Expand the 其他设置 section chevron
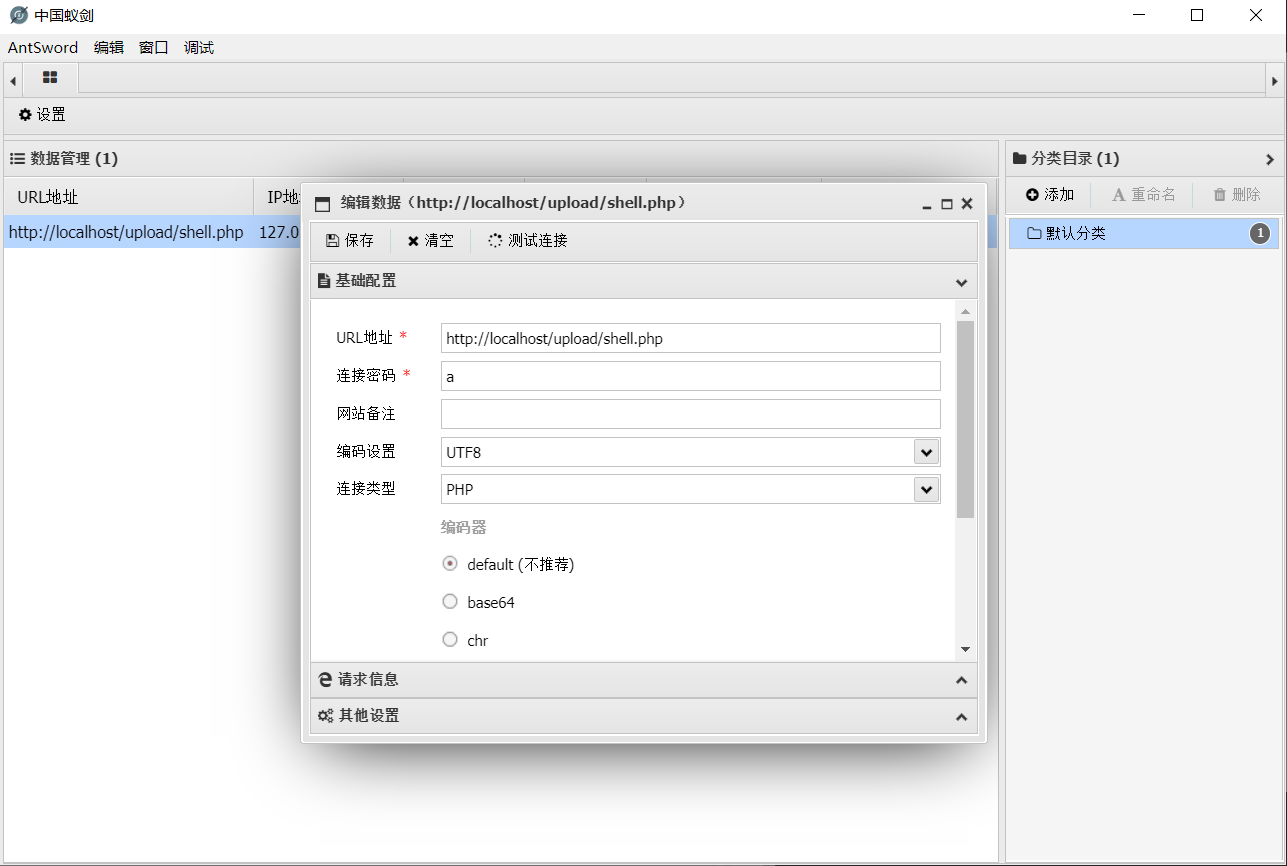Screen dimensions: 1287x866 961,717
